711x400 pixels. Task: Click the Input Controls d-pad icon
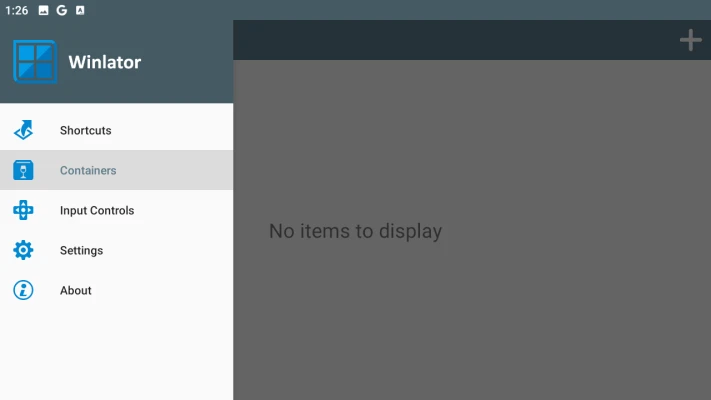23,210
